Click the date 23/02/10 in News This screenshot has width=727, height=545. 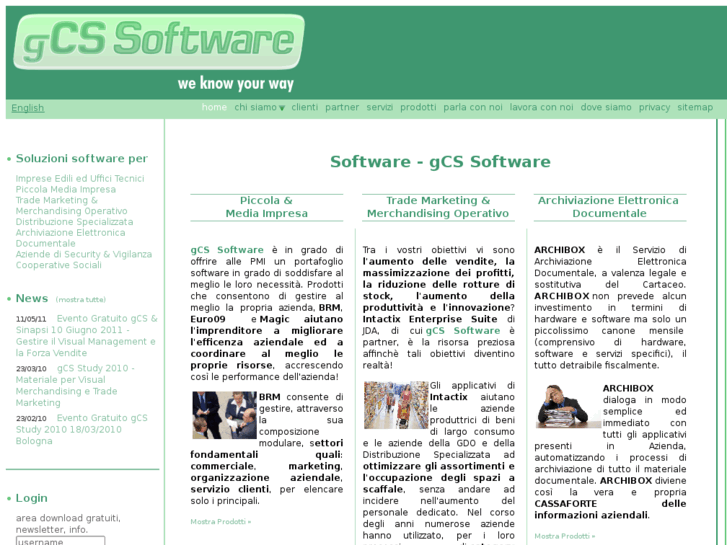pyautogui.click(x=31, y=418)
